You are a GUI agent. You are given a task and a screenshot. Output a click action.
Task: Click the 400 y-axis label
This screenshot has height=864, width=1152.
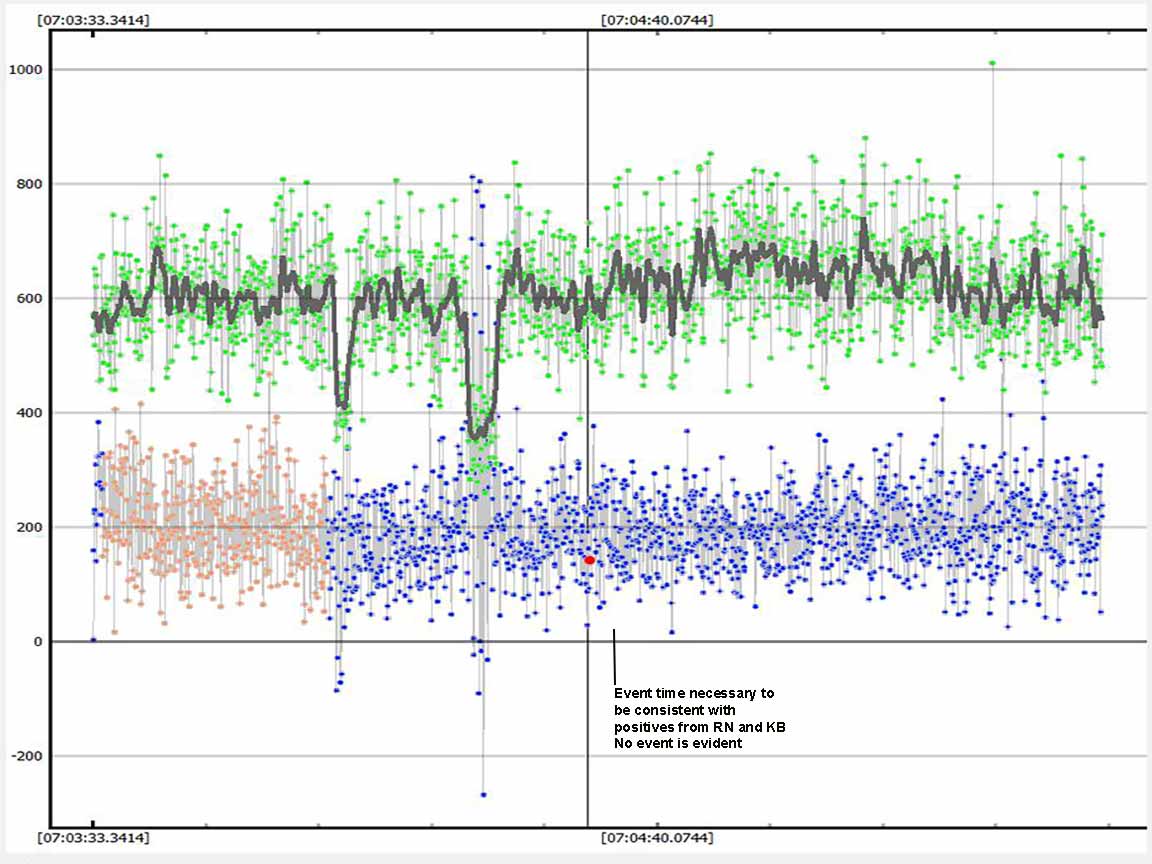coord(28,413)
